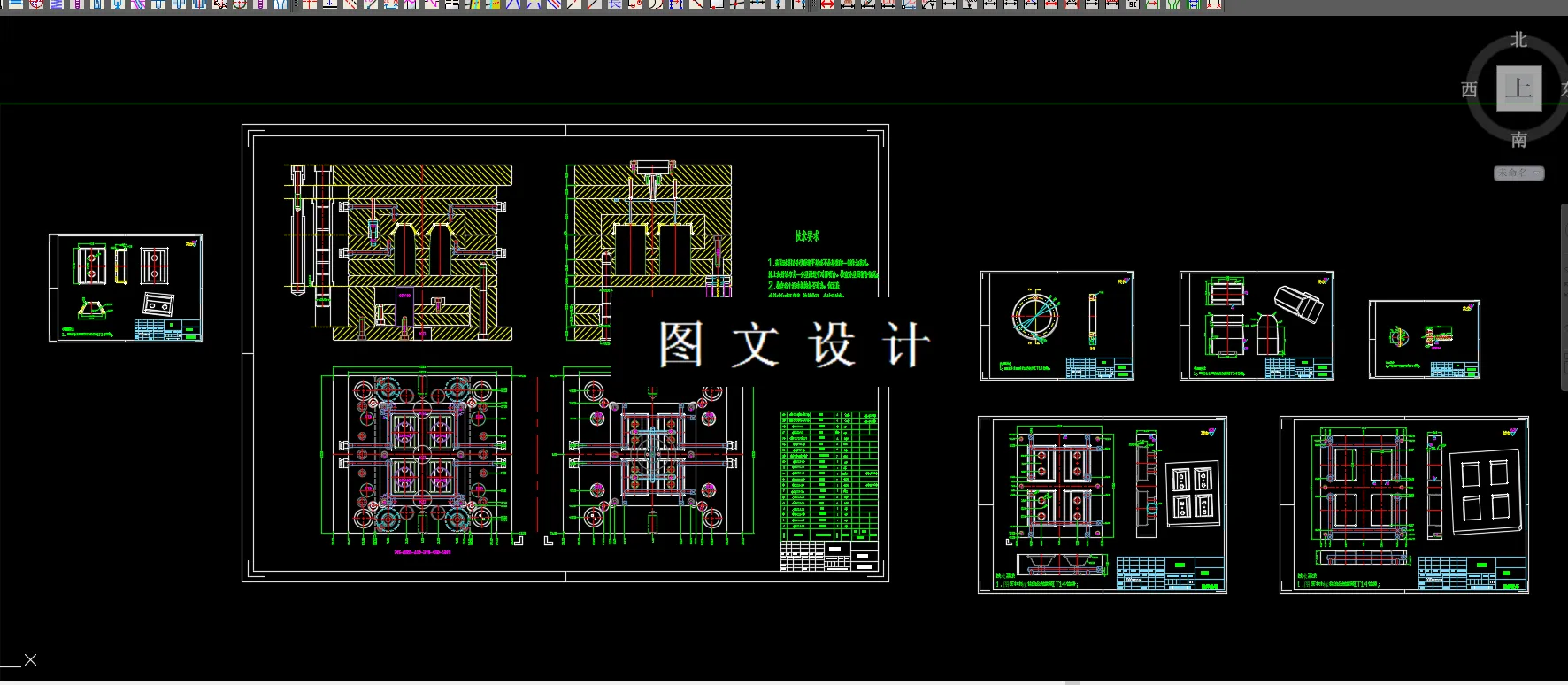
Task: Click the 西 (west) label on the ViewCube compass
Action: [1470, 89]
